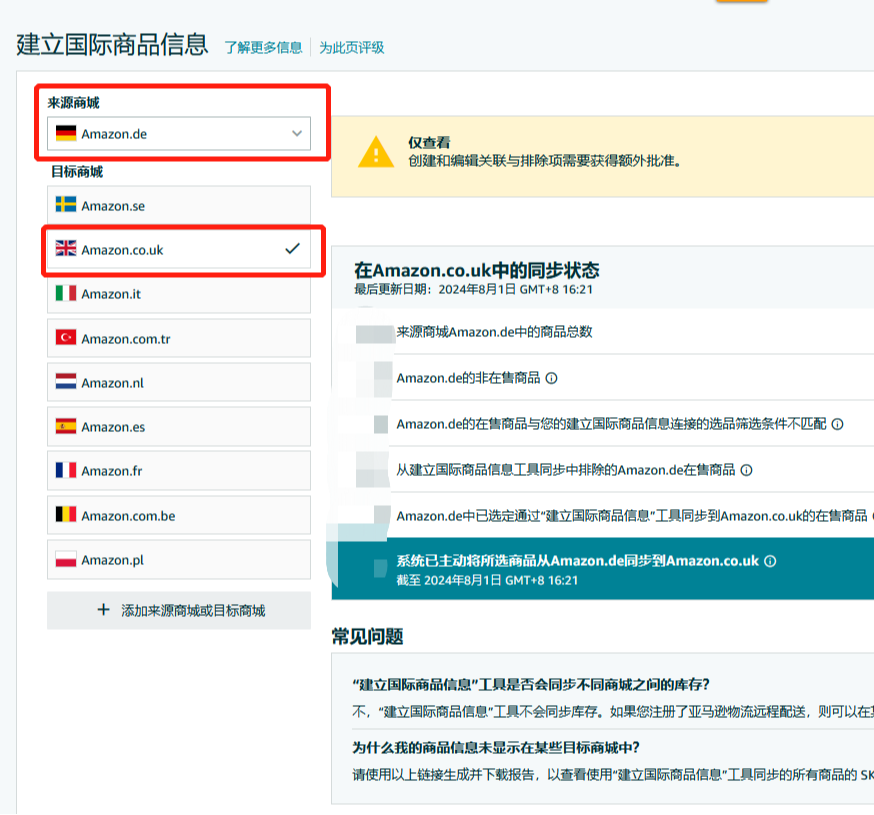Screen dimensions: 874x815
Task: Open the 为此页评级 link
Action: (352, 47)
